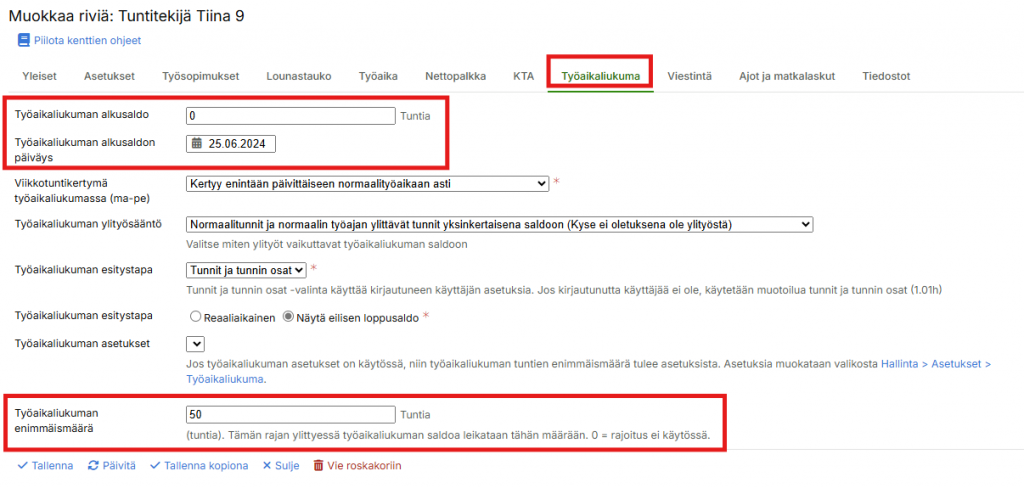Focus the Työaikaliukuman enimmäismäärä field
The width and height of the screenshot is (1024, 488).
click(291, 414)
